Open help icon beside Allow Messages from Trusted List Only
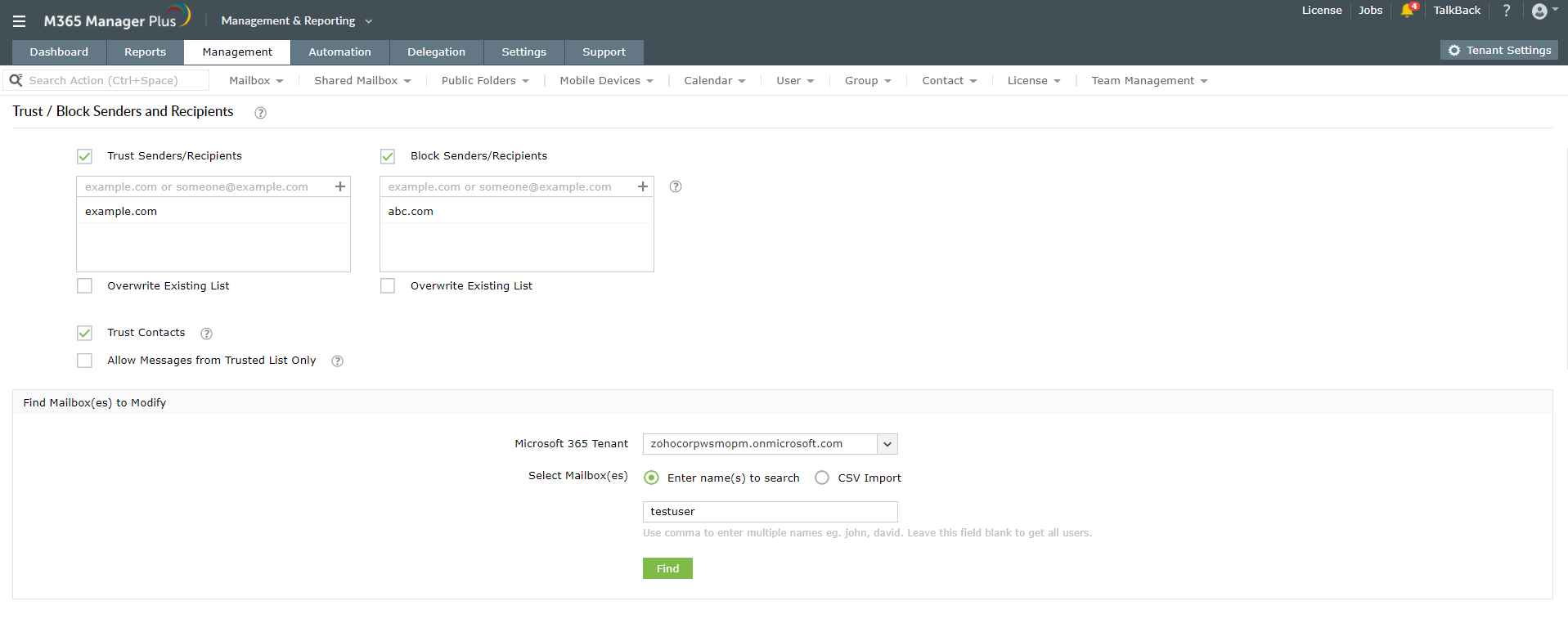Viewport: 1568px width, 628px height. (x=337, y=361)
